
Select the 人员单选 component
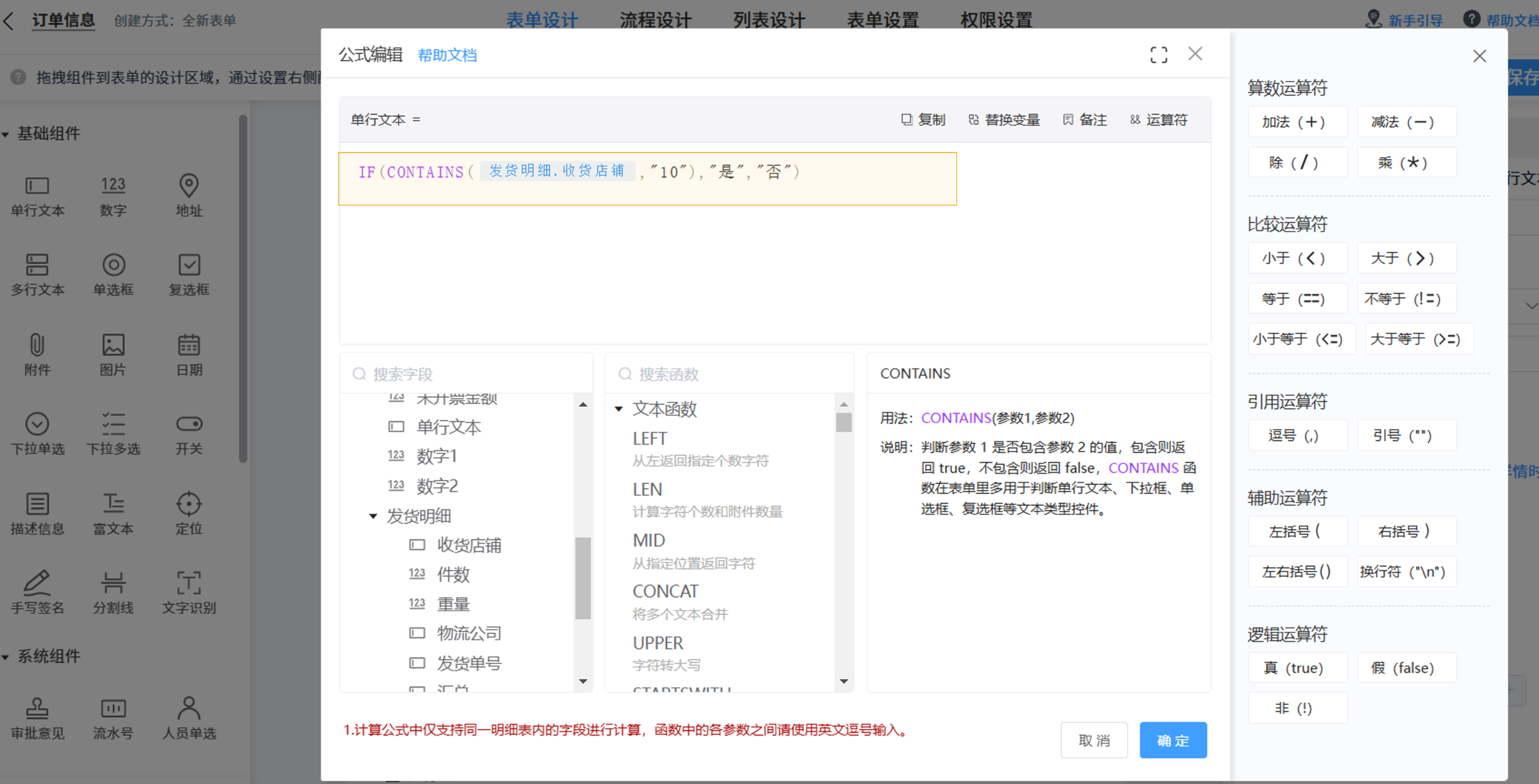(189, 719)
